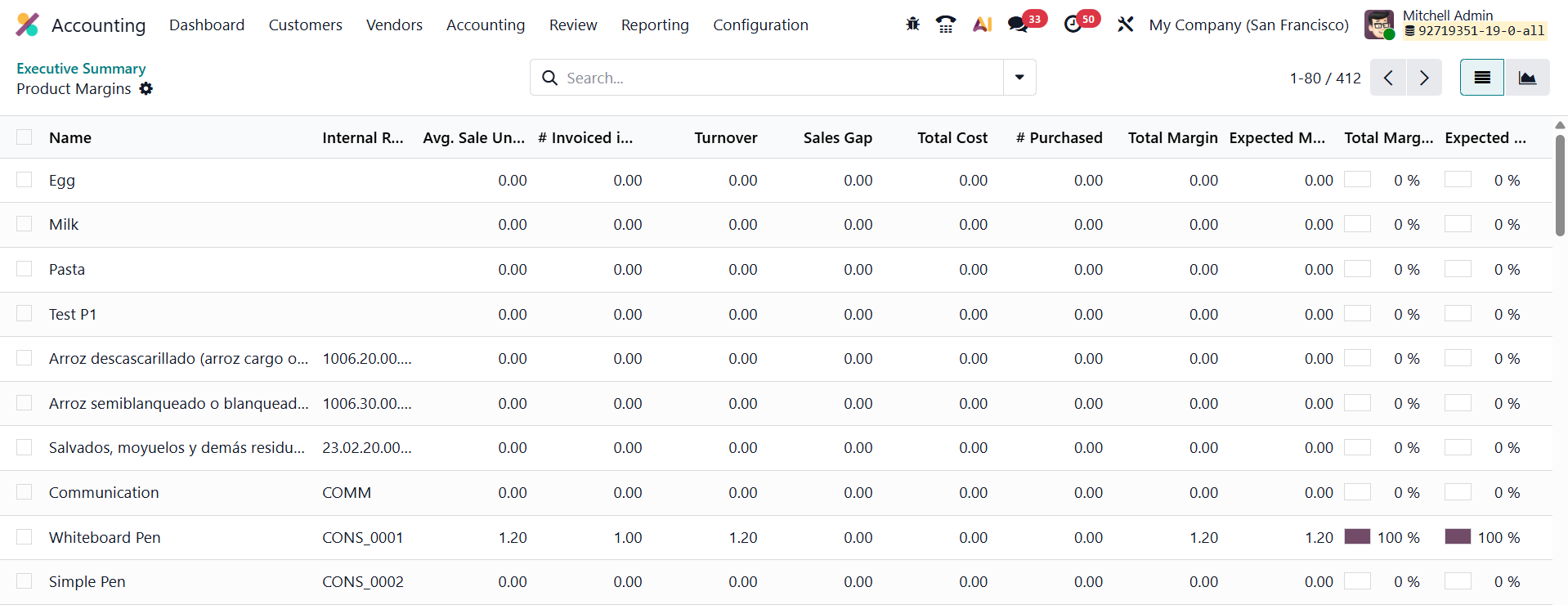
Task: Select the Whiteboard Pen row checkbox
Action: coord(25,537)
